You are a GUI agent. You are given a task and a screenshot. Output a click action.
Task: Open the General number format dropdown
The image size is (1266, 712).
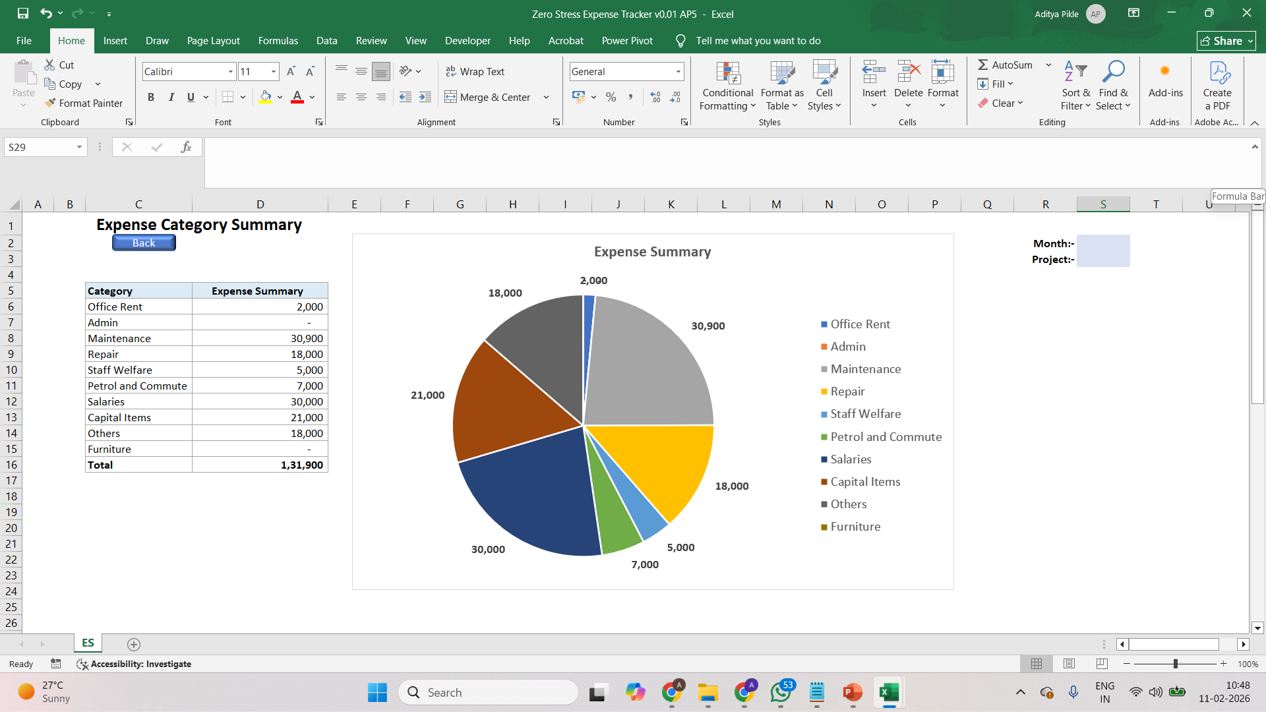(678, 72)
